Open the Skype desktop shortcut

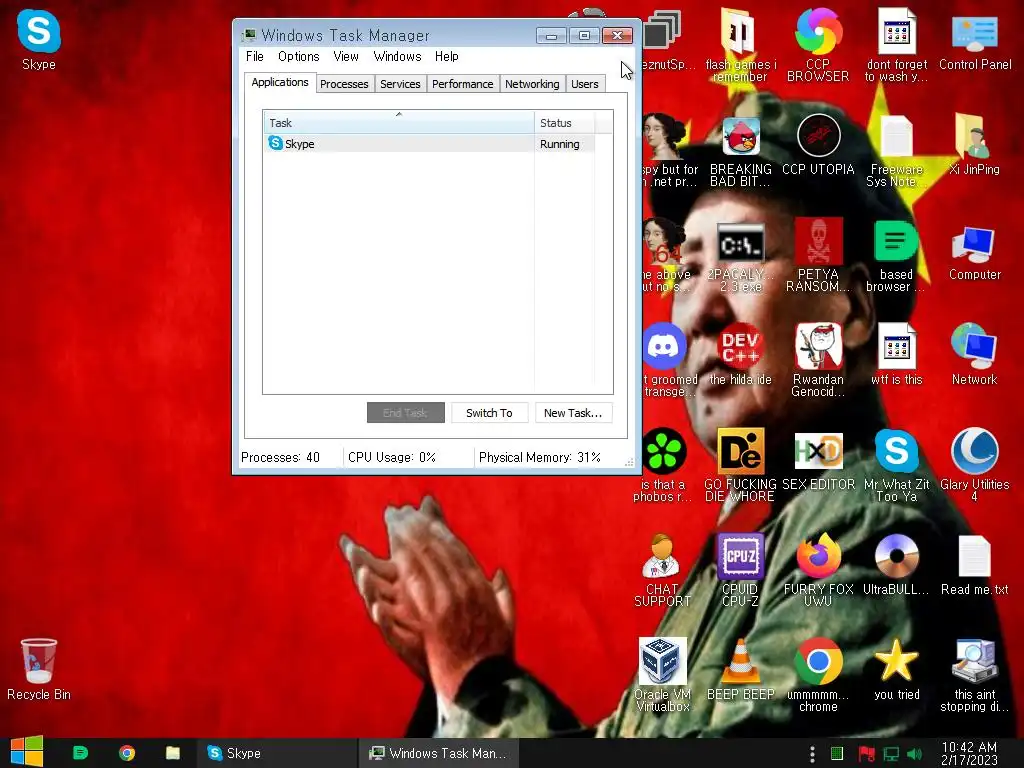coord(39,39)
